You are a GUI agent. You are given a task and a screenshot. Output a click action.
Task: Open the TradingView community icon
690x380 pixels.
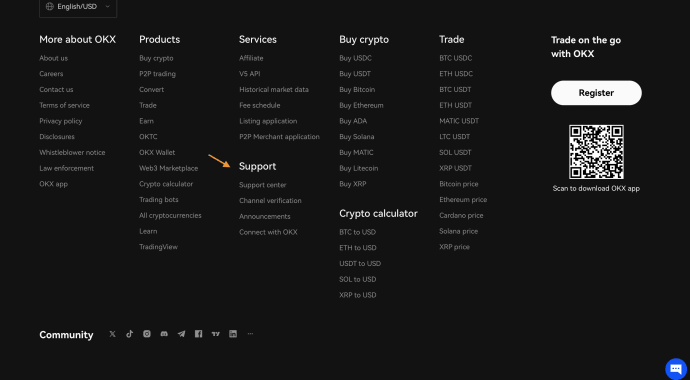click(x=216, y=334)
